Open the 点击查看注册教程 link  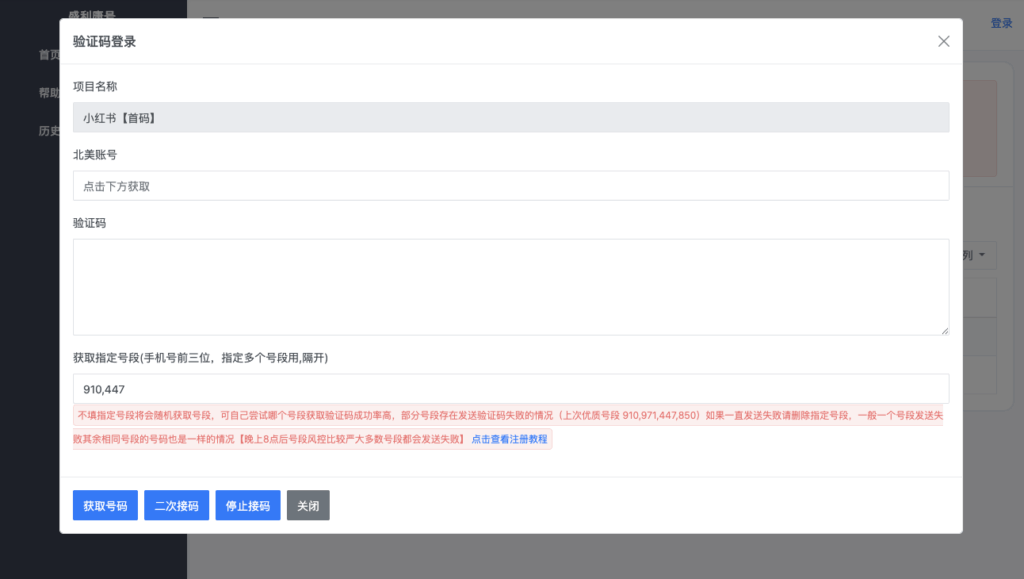[510, 439]
